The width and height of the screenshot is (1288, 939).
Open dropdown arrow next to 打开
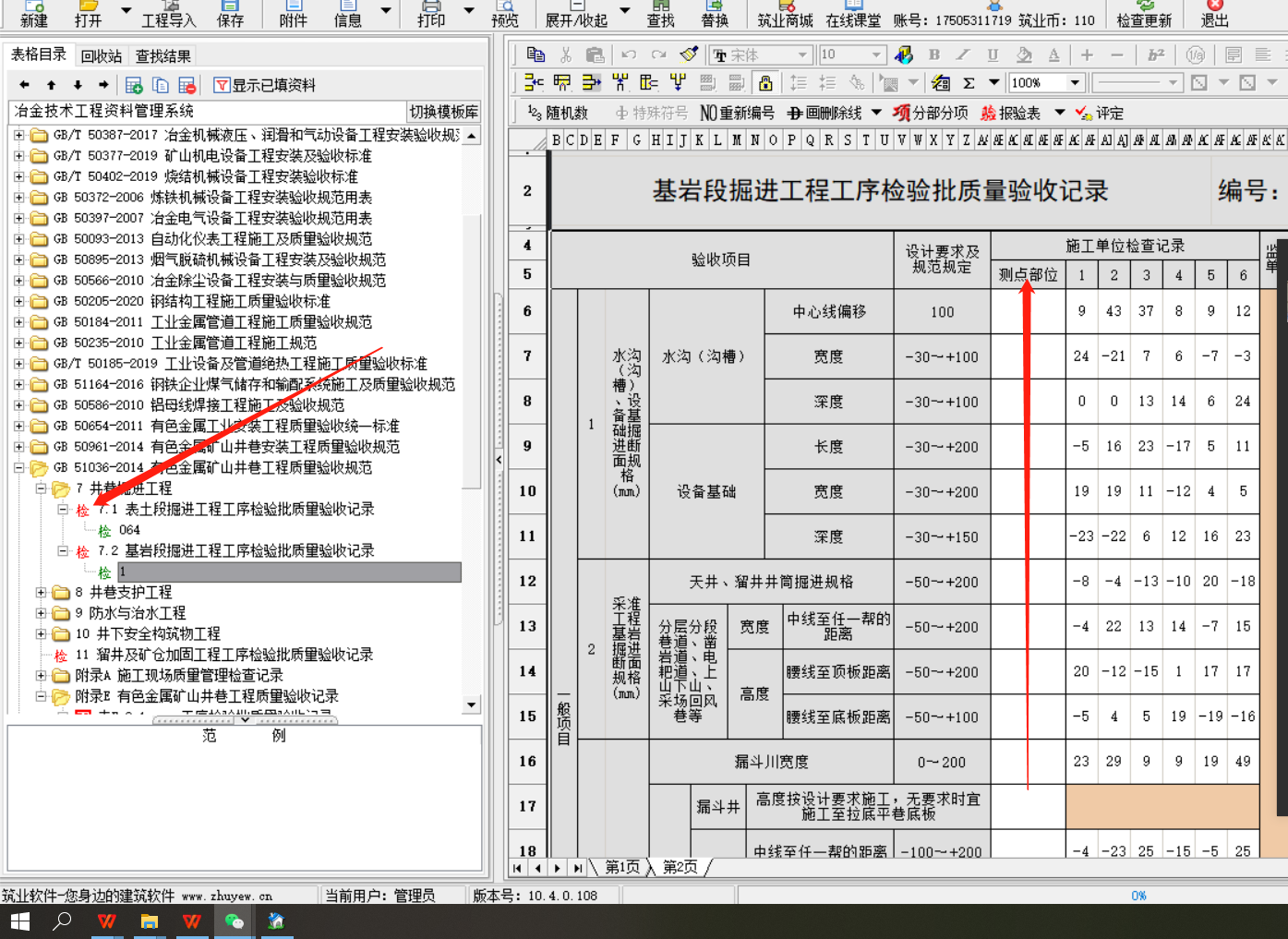[x=126, y=11]
